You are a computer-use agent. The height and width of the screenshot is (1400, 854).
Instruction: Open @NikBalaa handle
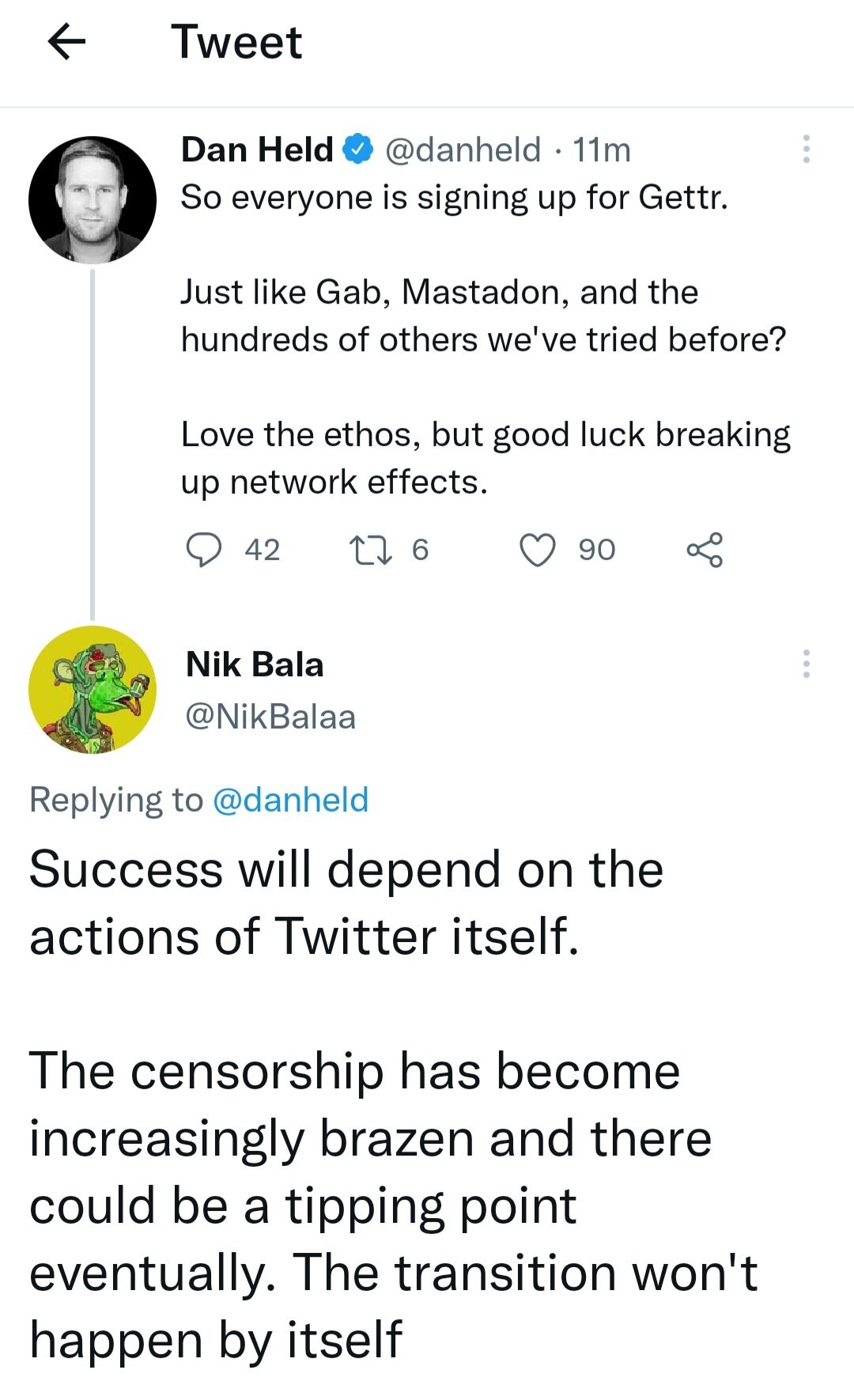[269, 717]
